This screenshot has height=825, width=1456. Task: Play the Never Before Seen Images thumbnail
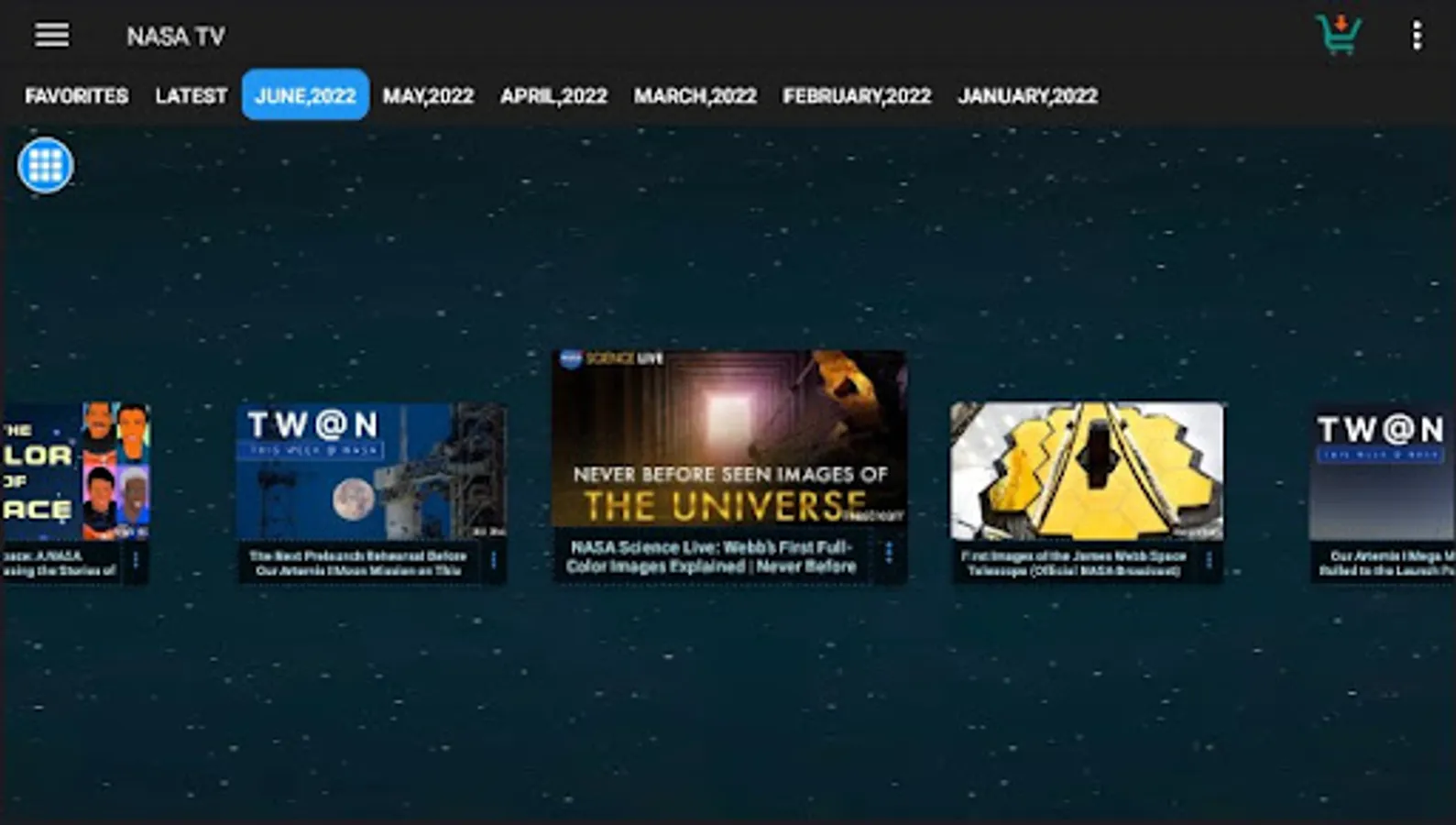pos(729,438)
